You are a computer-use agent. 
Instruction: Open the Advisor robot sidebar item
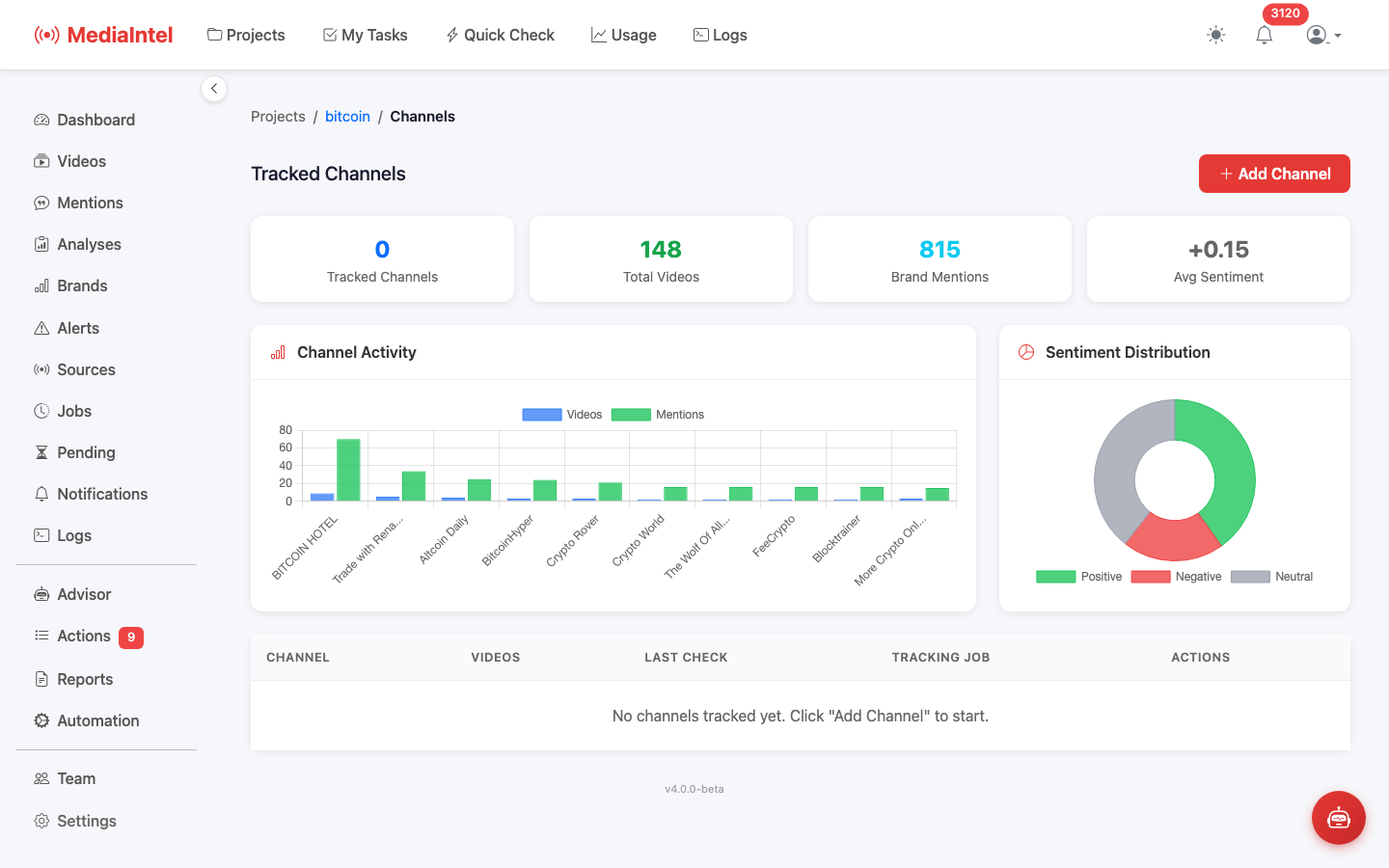coord(84,594)
